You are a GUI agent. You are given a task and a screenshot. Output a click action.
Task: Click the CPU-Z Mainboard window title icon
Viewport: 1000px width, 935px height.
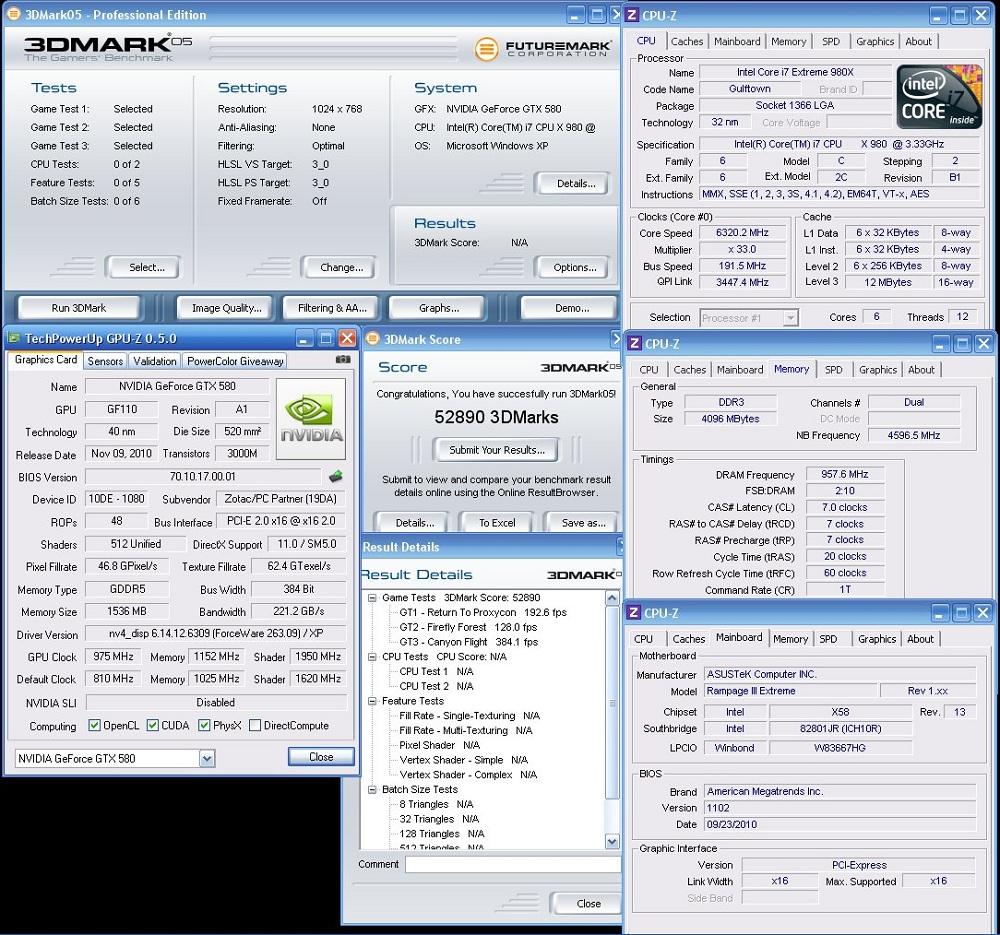point(633,612)
